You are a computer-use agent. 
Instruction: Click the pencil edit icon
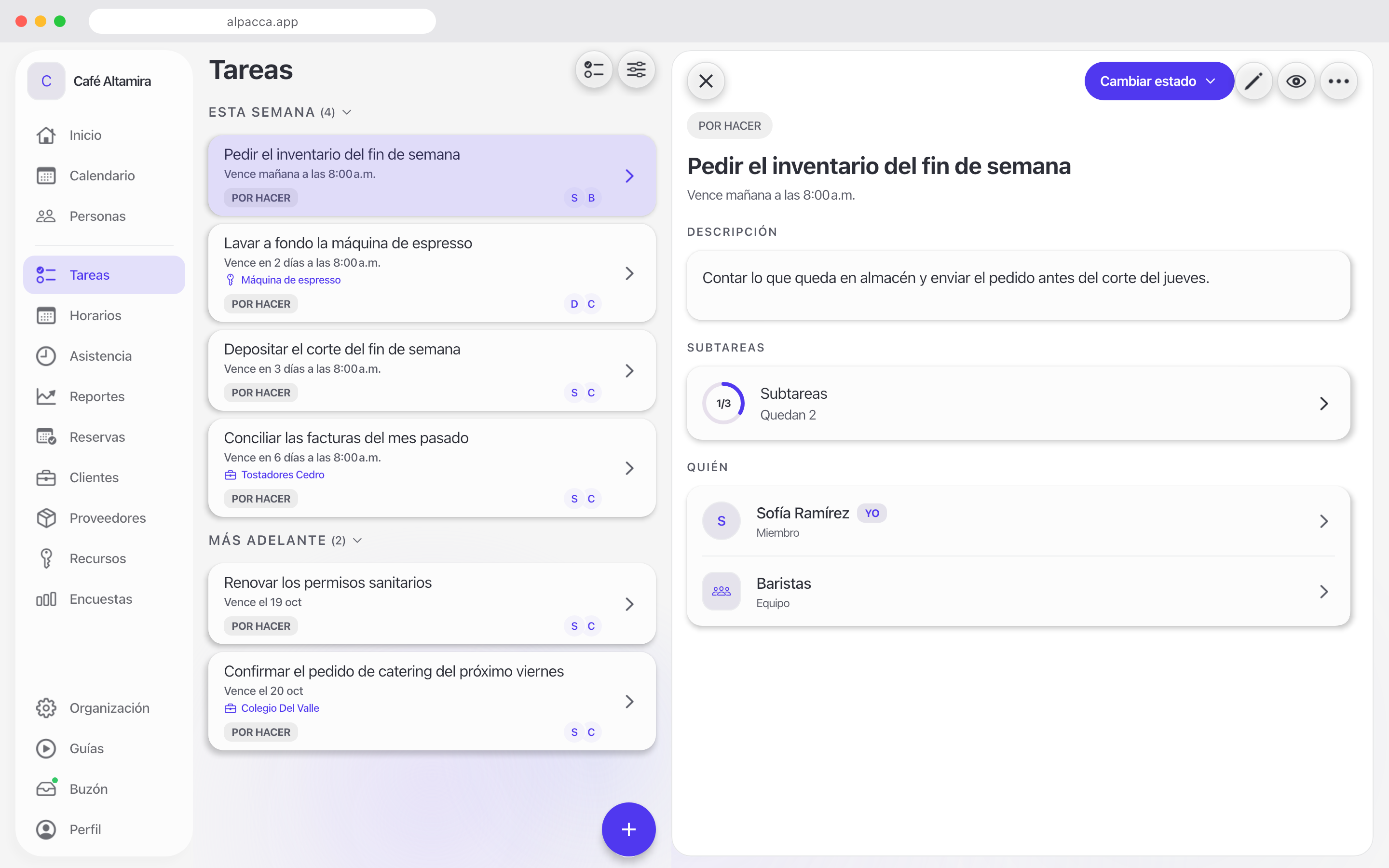pos(1253,81)
